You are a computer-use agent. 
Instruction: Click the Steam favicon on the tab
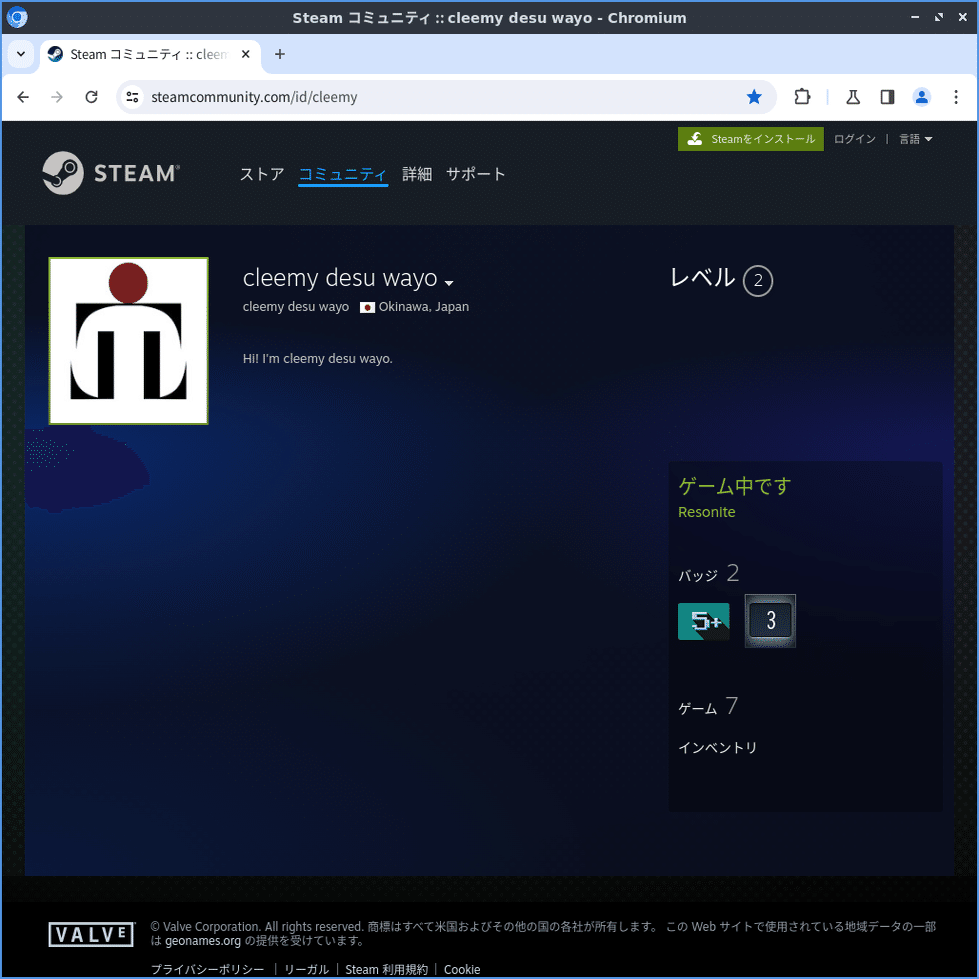tap(56, 54)
